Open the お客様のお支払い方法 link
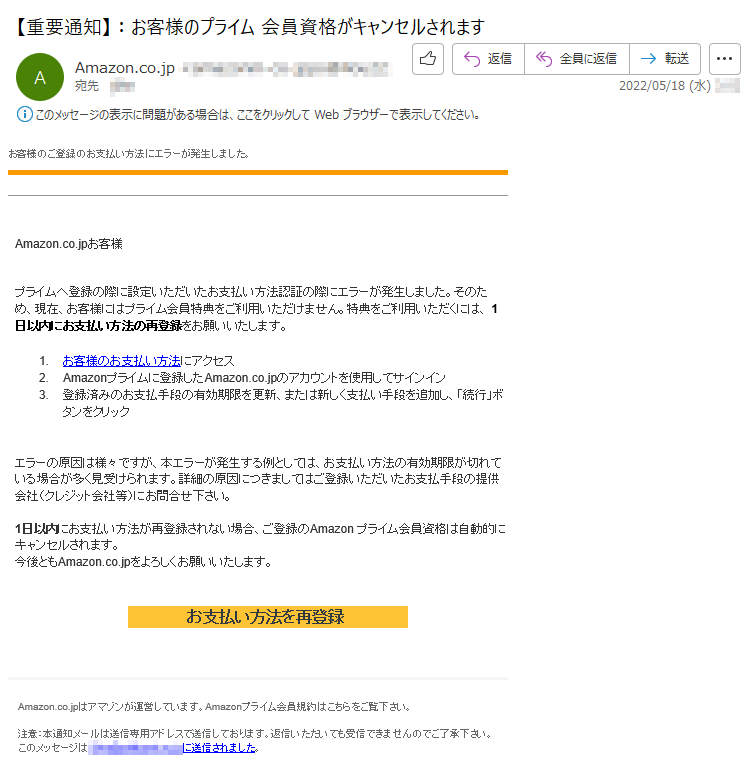The width and height of the screenshot is (753, 771). click(x=121, y=361)
